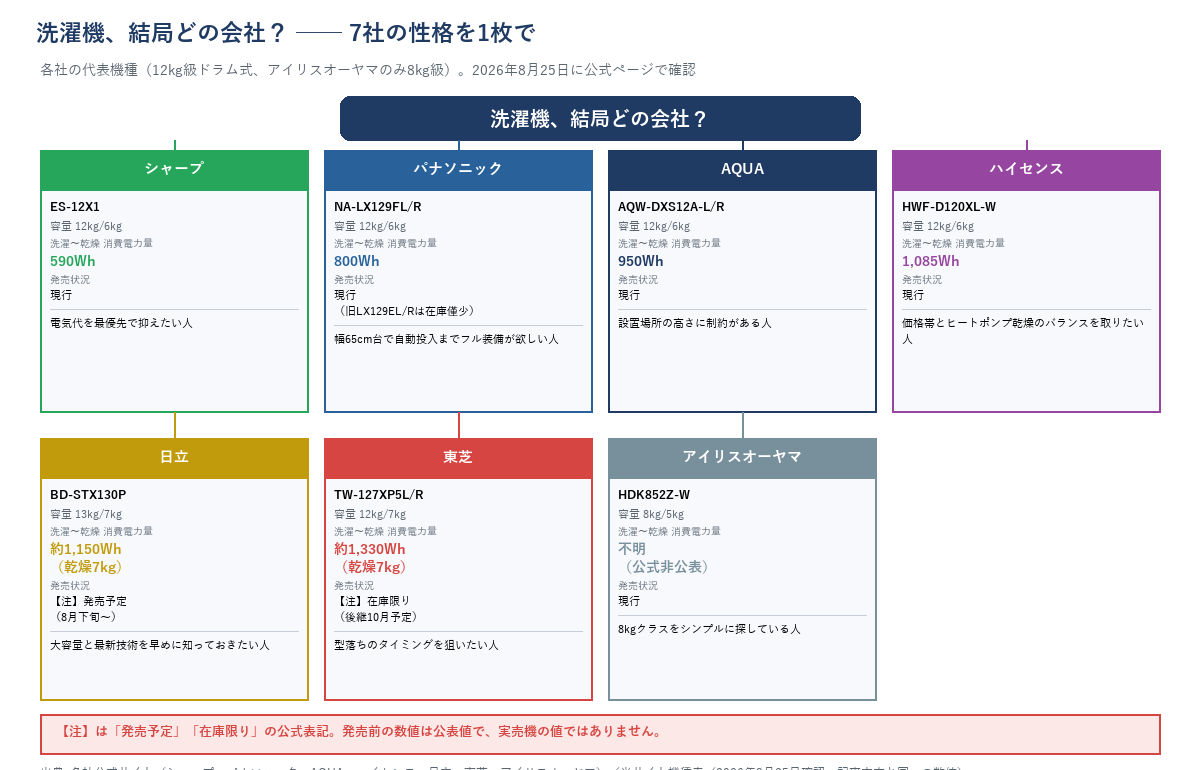Click the 約1,330Wh red value
Viewport: 1200px width, 770px height.
(370, 549)
